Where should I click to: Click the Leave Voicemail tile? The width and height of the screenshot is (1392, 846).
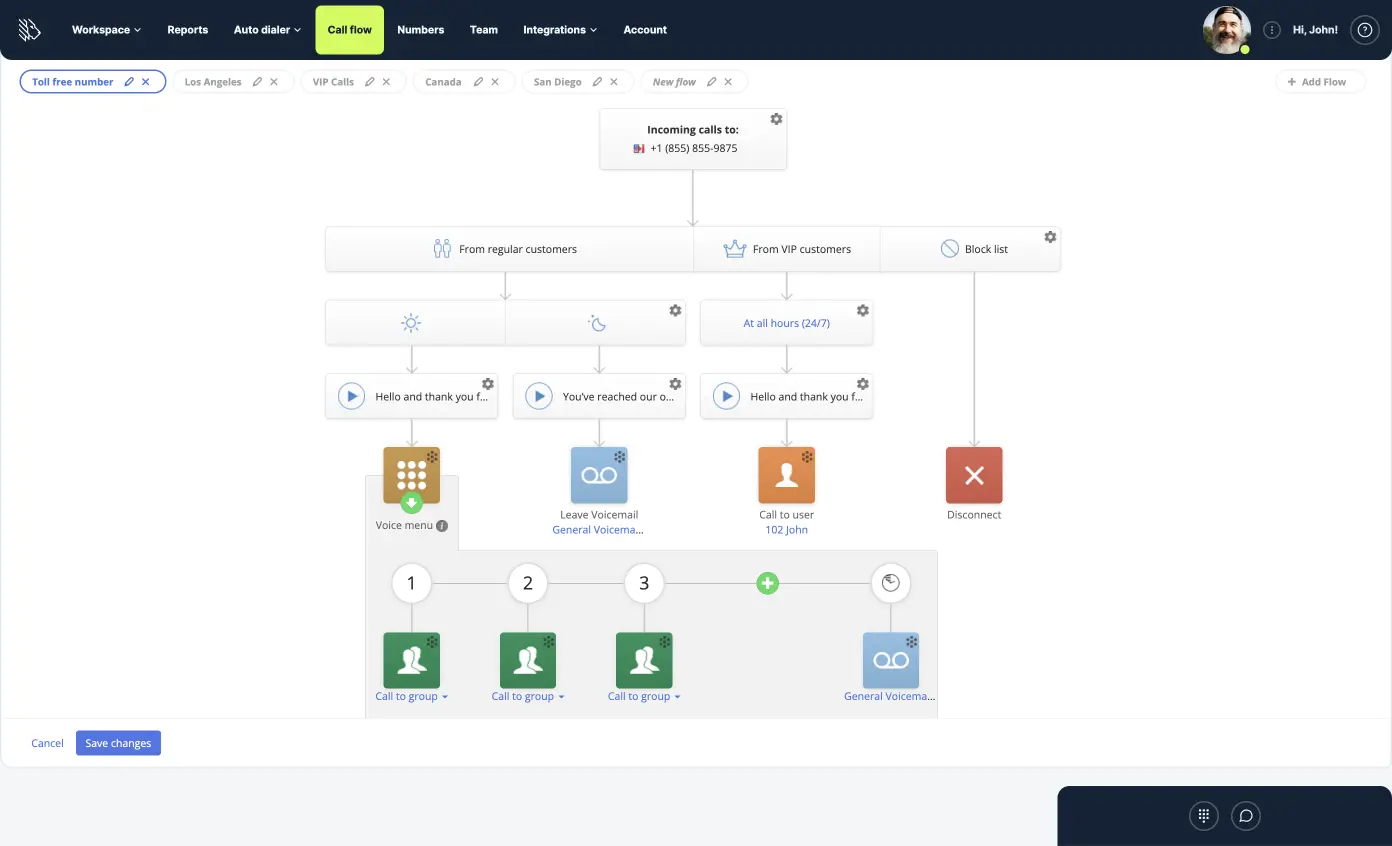coord(599,475)
